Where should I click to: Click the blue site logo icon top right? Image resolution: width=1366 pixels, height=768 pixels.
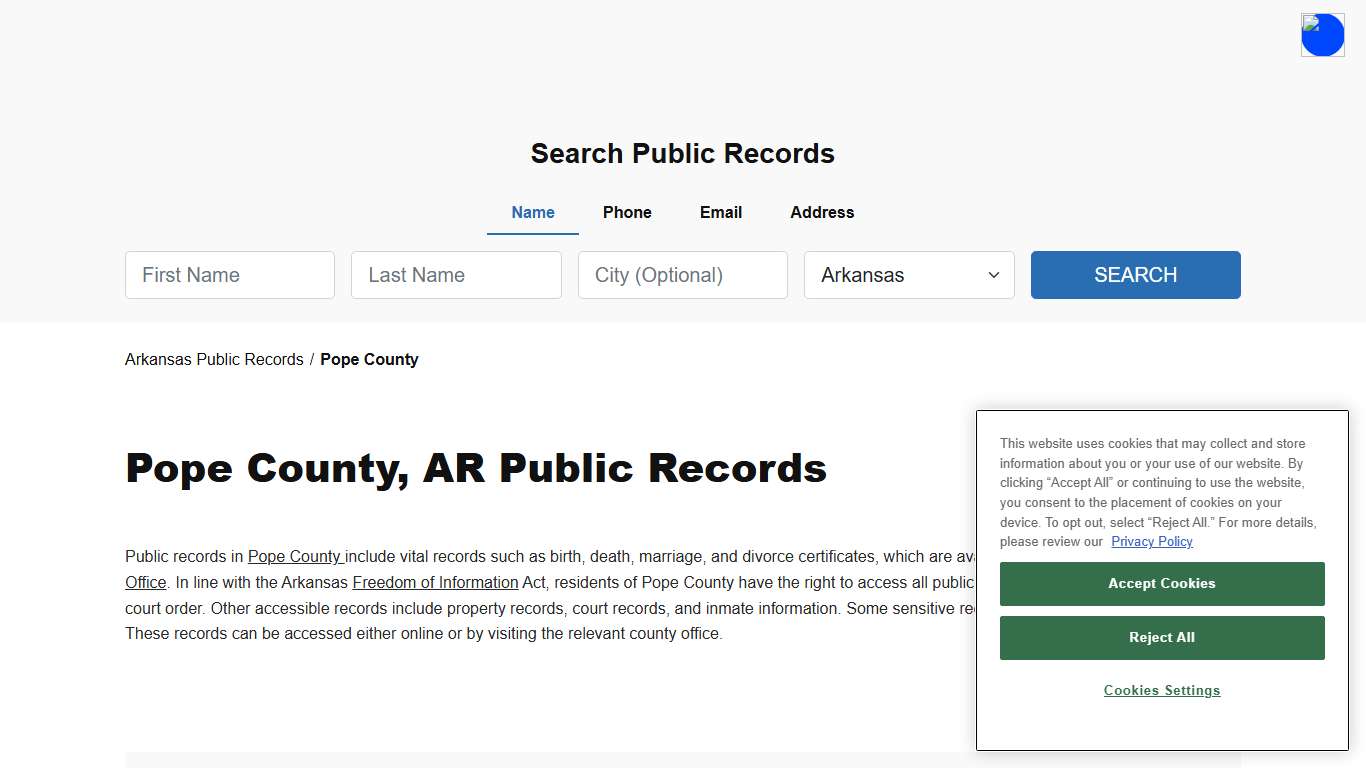tap(1322, 34)
